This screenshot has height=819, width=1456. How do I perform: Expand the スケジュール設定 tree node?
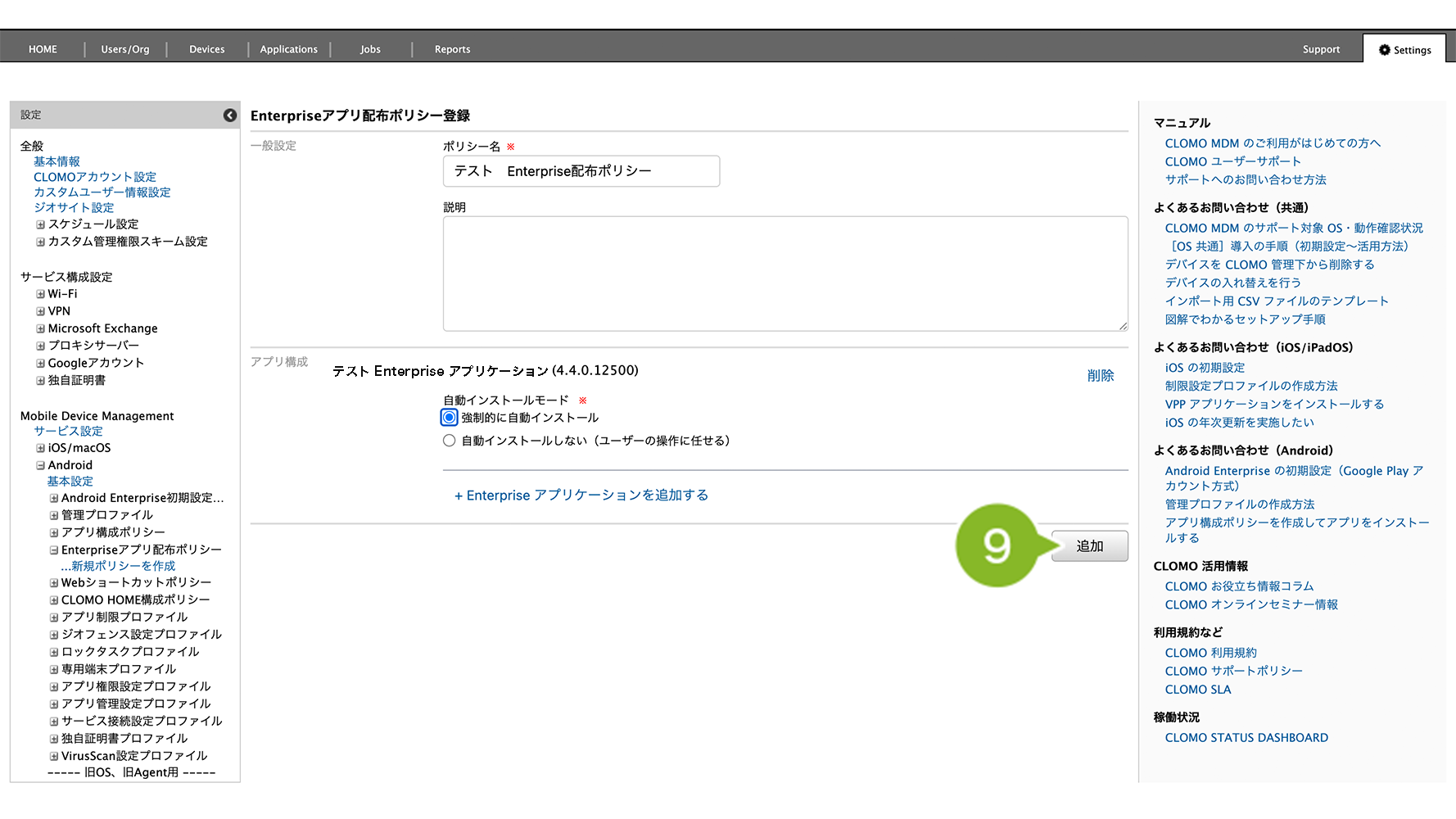click(x=40, y=224)
